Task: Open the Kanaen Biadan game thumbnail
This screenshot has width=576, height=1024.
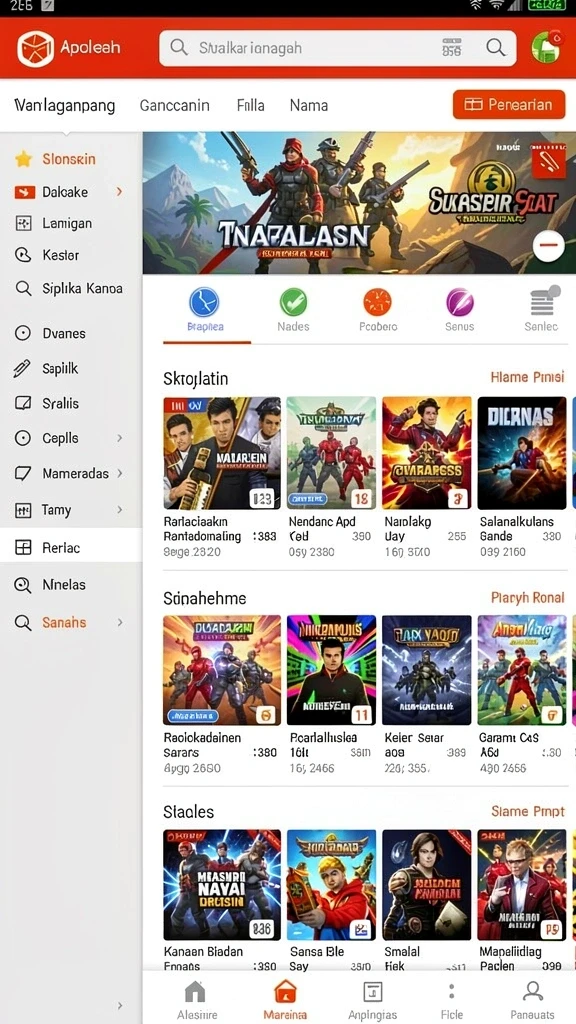Action: coord(222,885)
